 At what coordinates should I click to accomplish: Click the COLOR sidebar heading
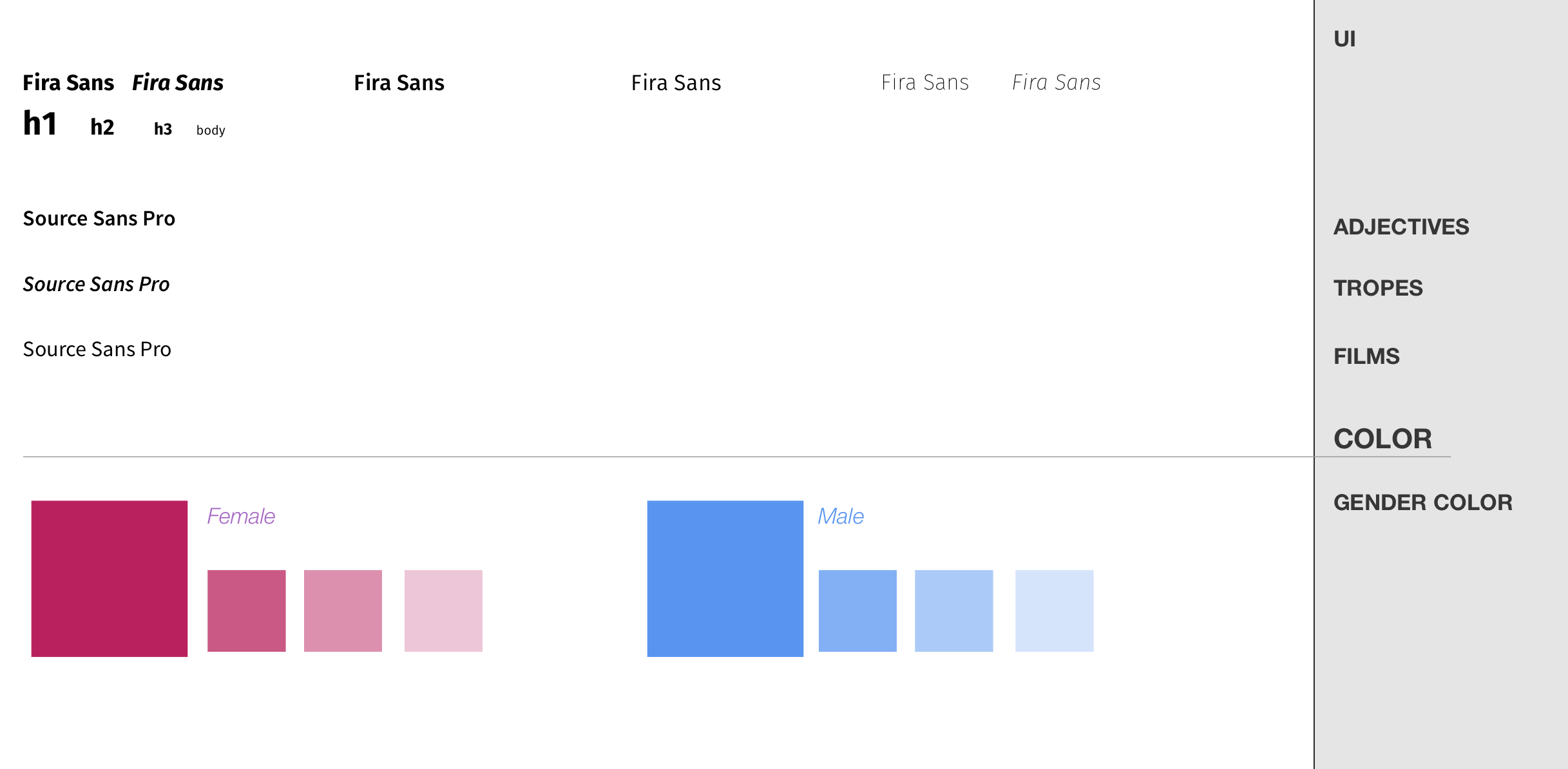pos(1382,439)
